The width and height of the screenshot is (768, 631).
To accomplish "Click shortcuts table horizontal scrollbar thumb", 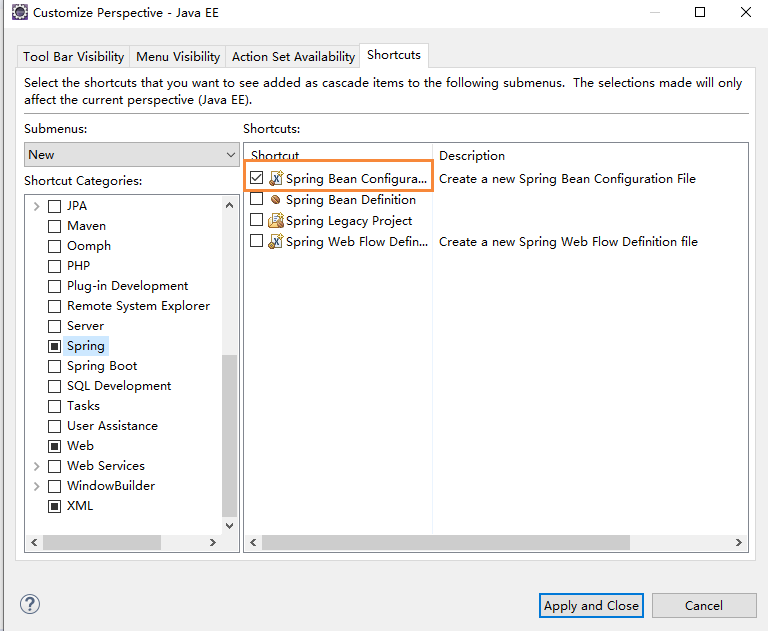I will pos(446,542).
